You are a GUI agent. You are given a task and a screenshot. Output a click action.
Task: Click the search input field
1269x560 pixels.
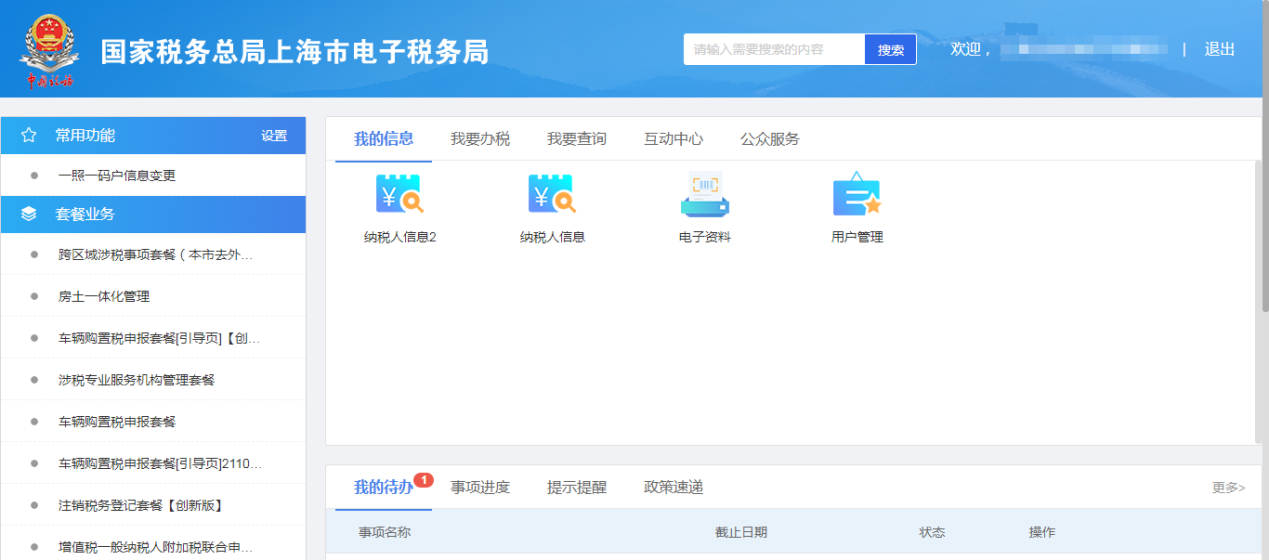(x=774, y=49)
